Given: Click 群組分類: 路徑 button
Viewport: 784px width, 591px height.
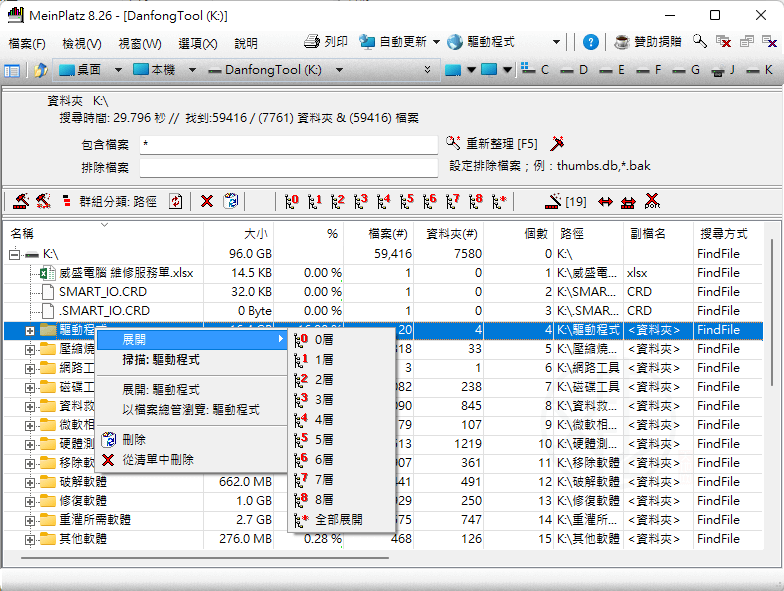Looking at the screenshot, I should [118, 201].
